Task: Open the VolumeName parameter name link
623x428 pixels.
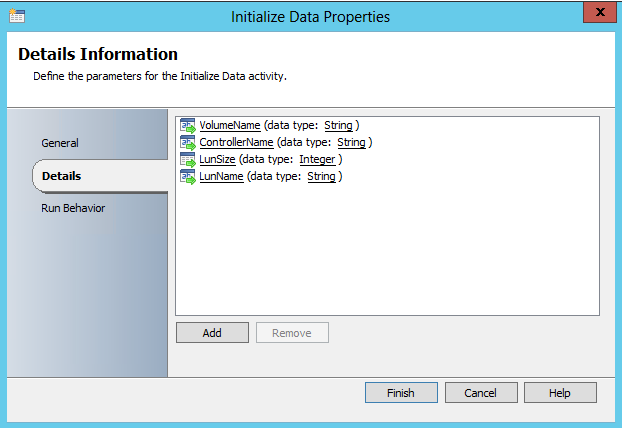Action: click(x=230, y=125)
